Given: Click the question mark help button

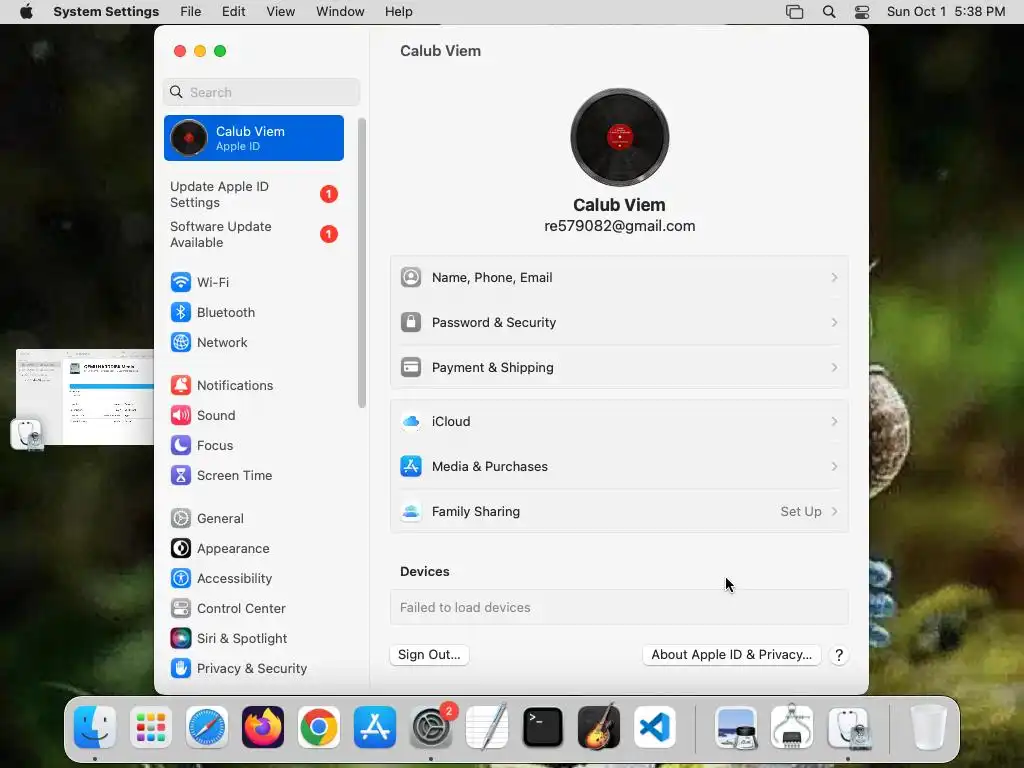Looking at the screenshot, I should point(839,655).
